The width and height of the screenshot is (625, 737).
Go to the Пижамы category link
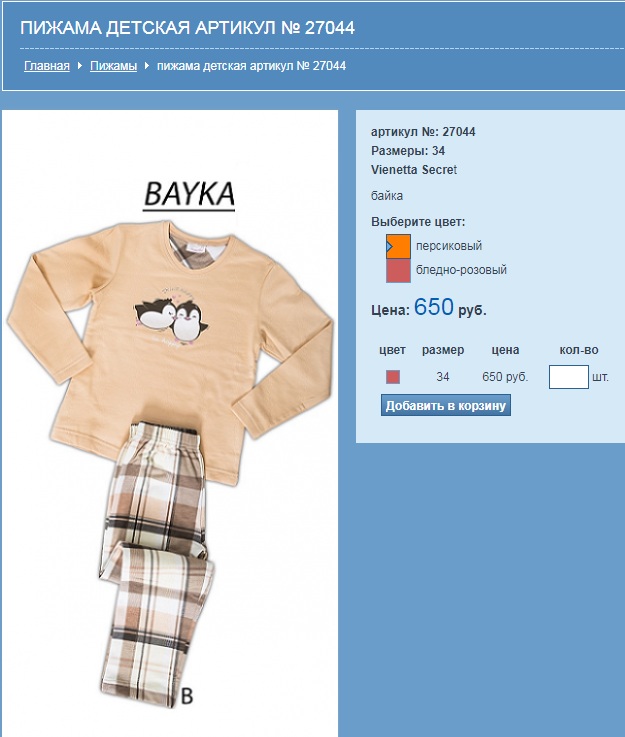(x=113, y=66)
